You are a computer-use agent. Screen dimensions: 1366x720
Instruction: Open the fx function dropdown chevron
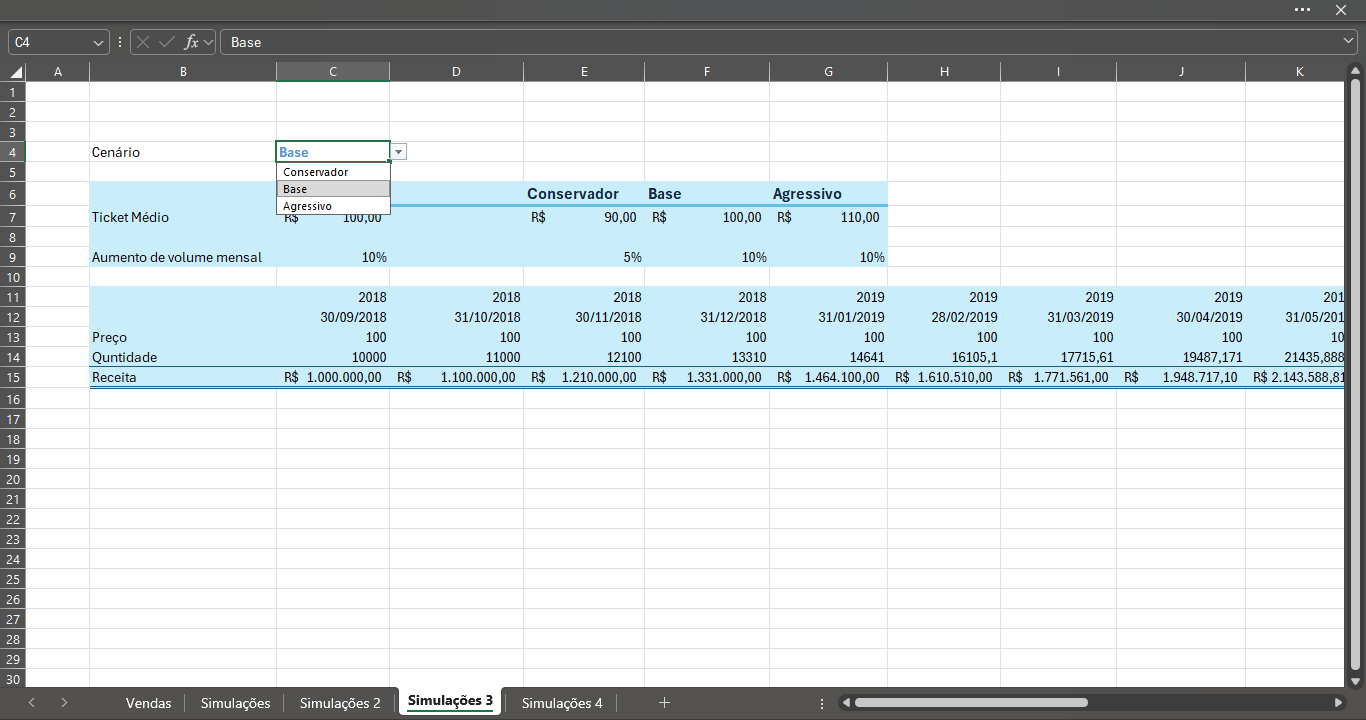209,42
